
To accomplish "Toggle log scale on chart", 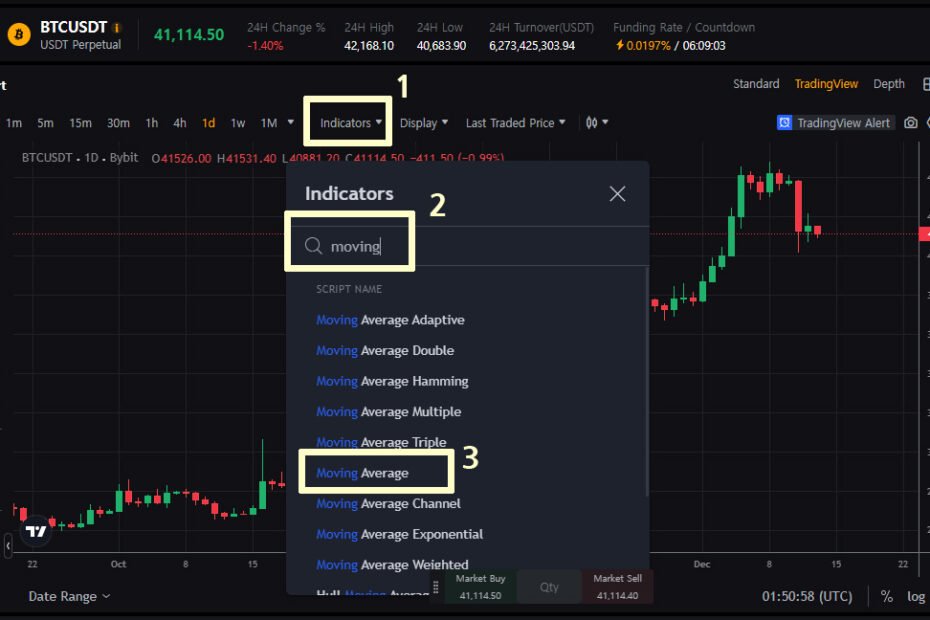I will tap(916, 596).
